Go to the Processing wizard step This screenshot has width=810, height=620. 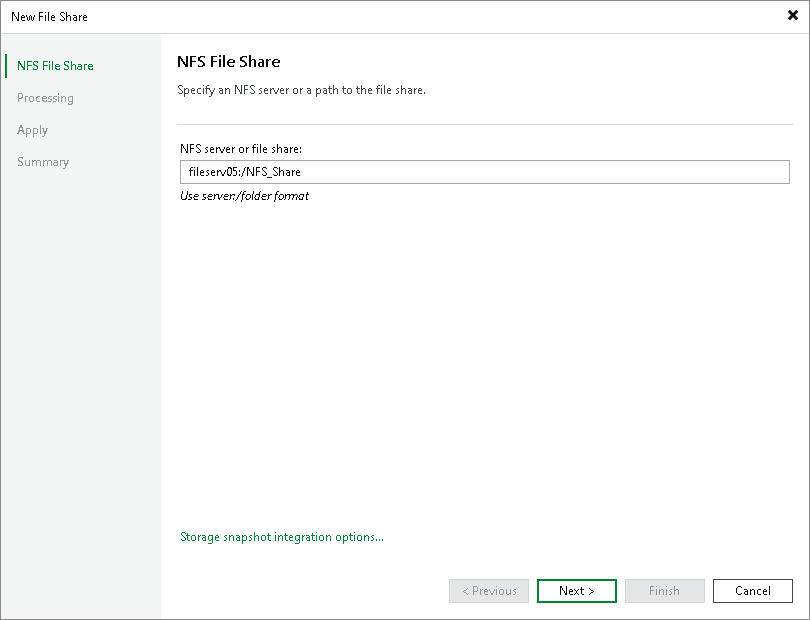point(45,98)
